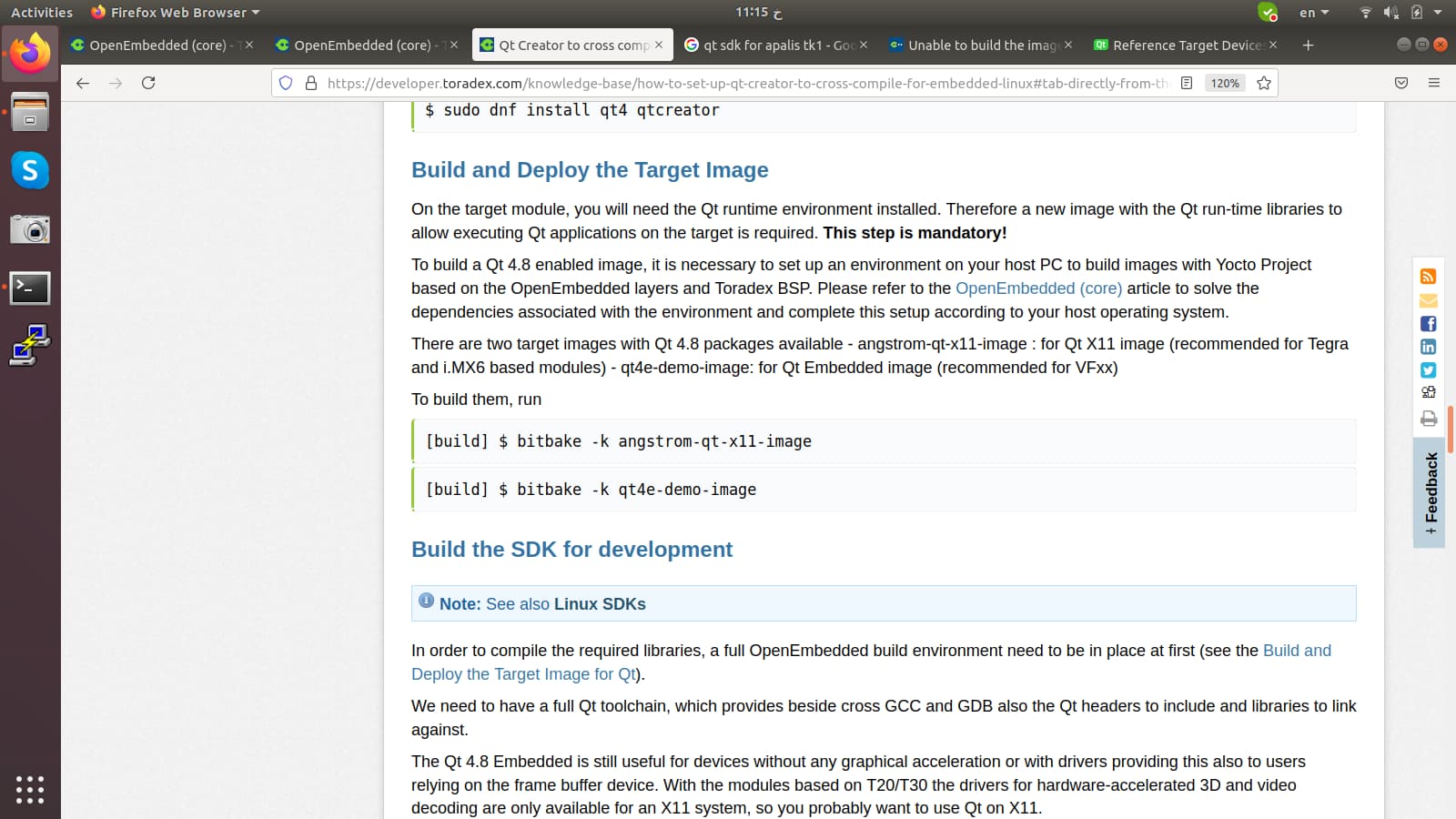Open the Feedback side tab

point(1430,492)
